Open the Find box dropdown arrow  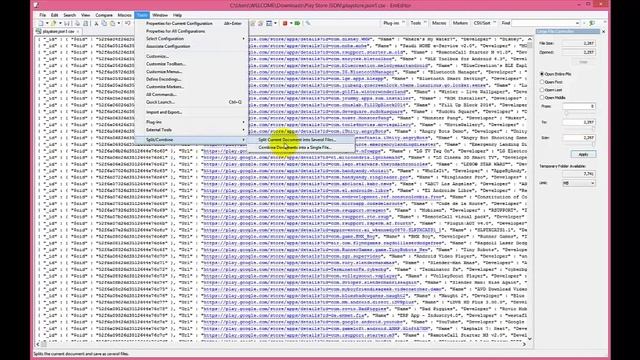577,24
